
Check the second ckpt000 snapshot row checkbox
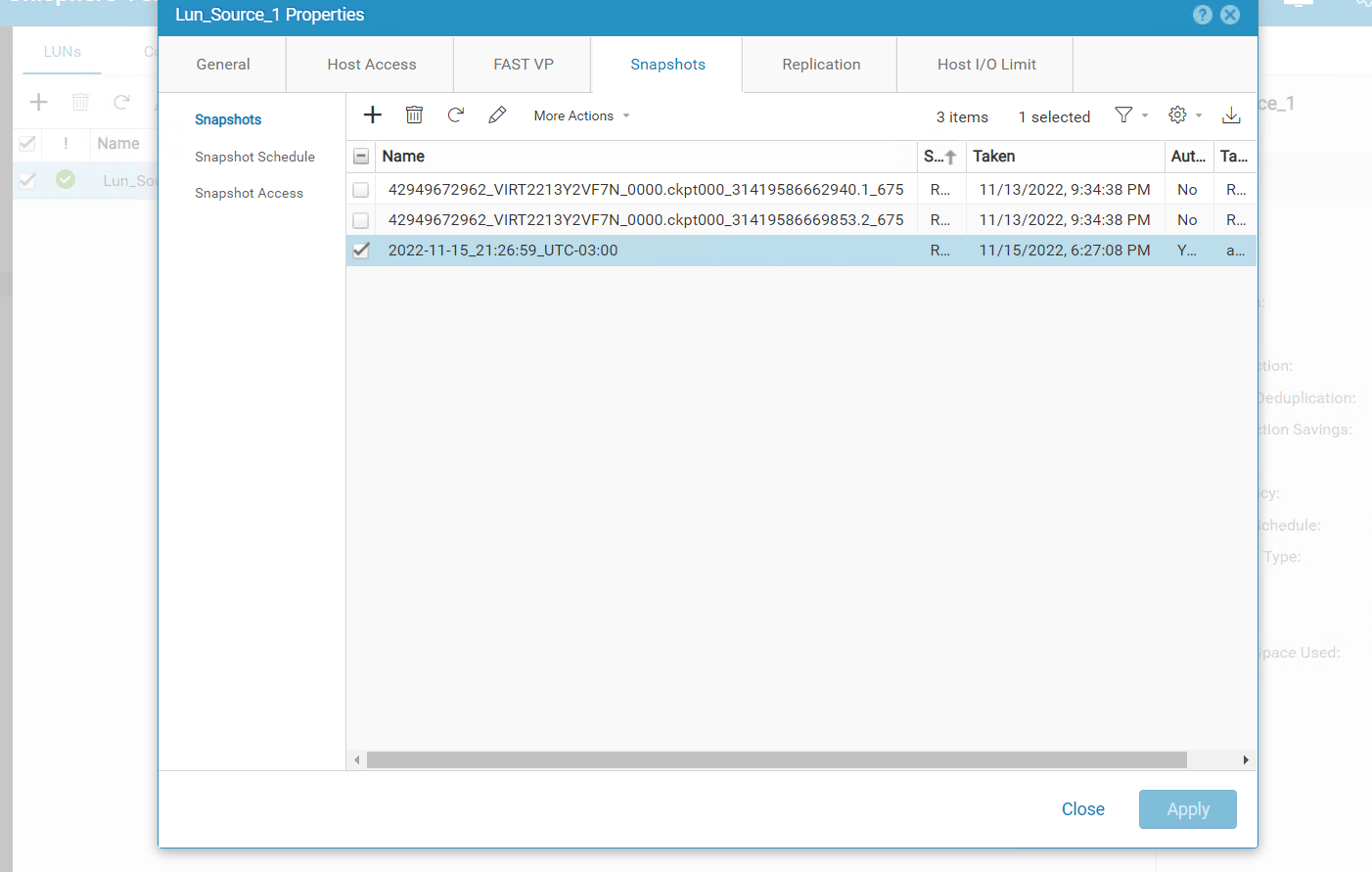click(x=361, y=220)
